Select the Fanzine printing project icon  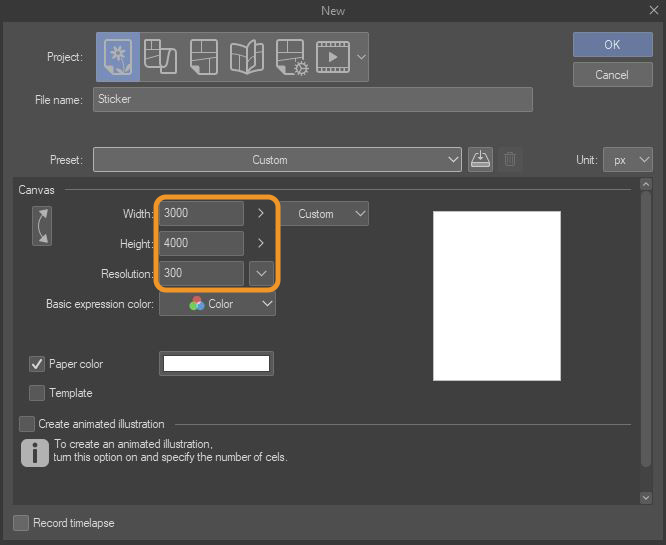247,57
